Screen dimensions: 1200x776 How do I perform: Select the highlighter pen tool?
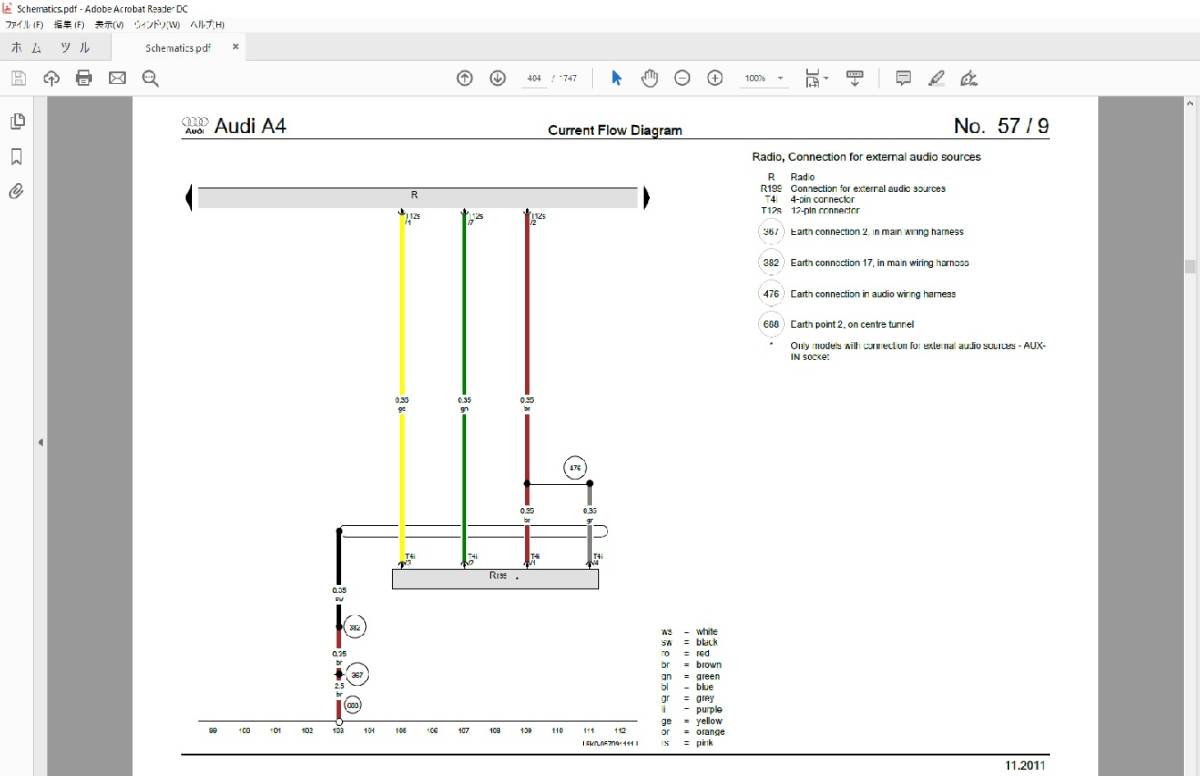click(x=936, y=78)
